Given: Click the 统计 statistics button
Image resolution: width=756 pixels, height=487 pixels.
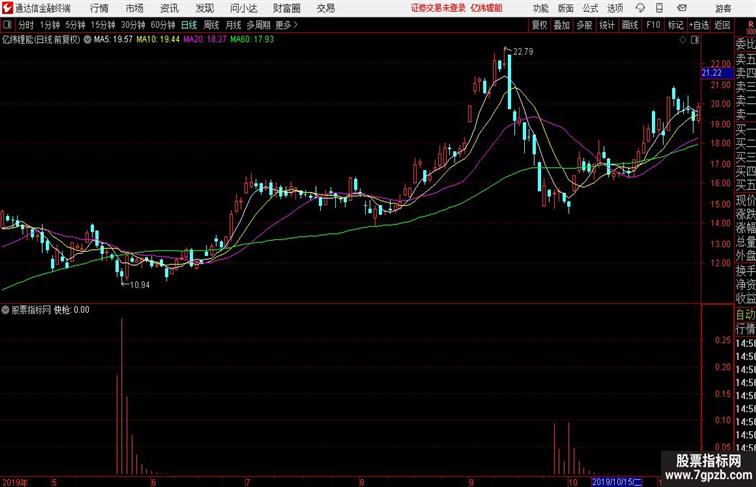Looking at the screenshot, I should pos(607,25).
